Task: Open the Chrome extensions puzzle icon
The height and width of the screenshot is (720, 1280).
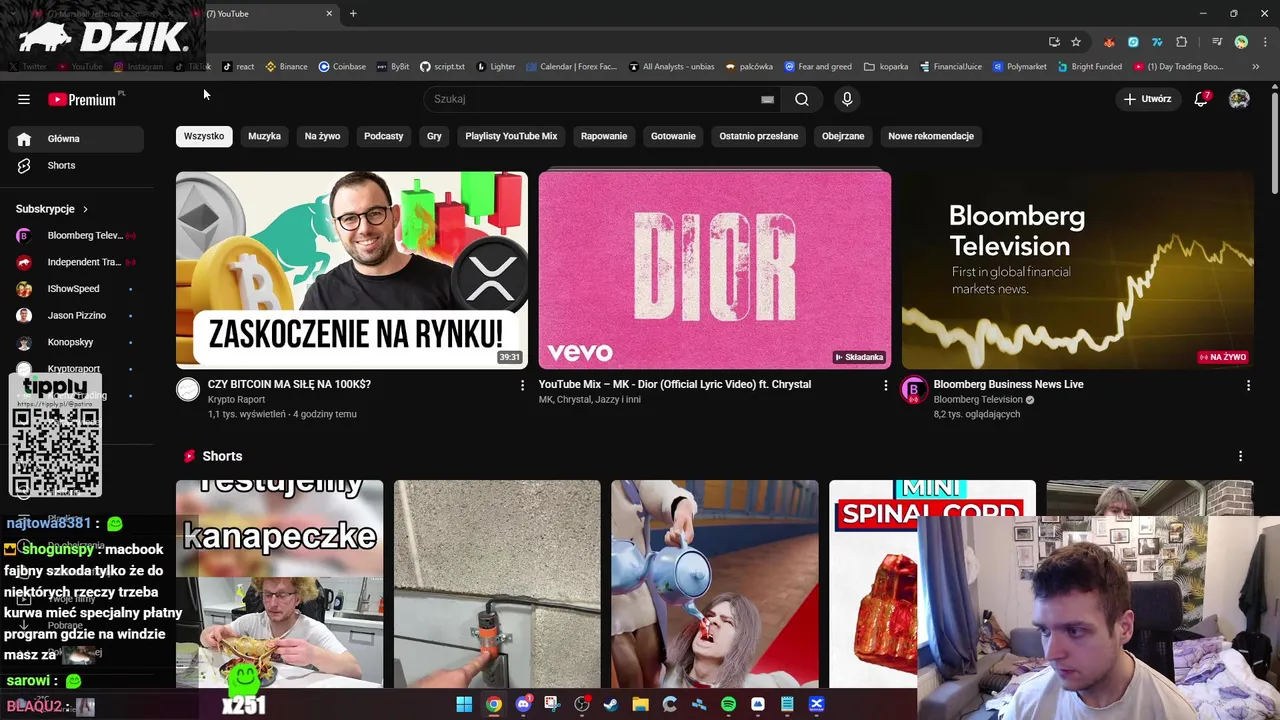Action: click(x=1181, y=42)
